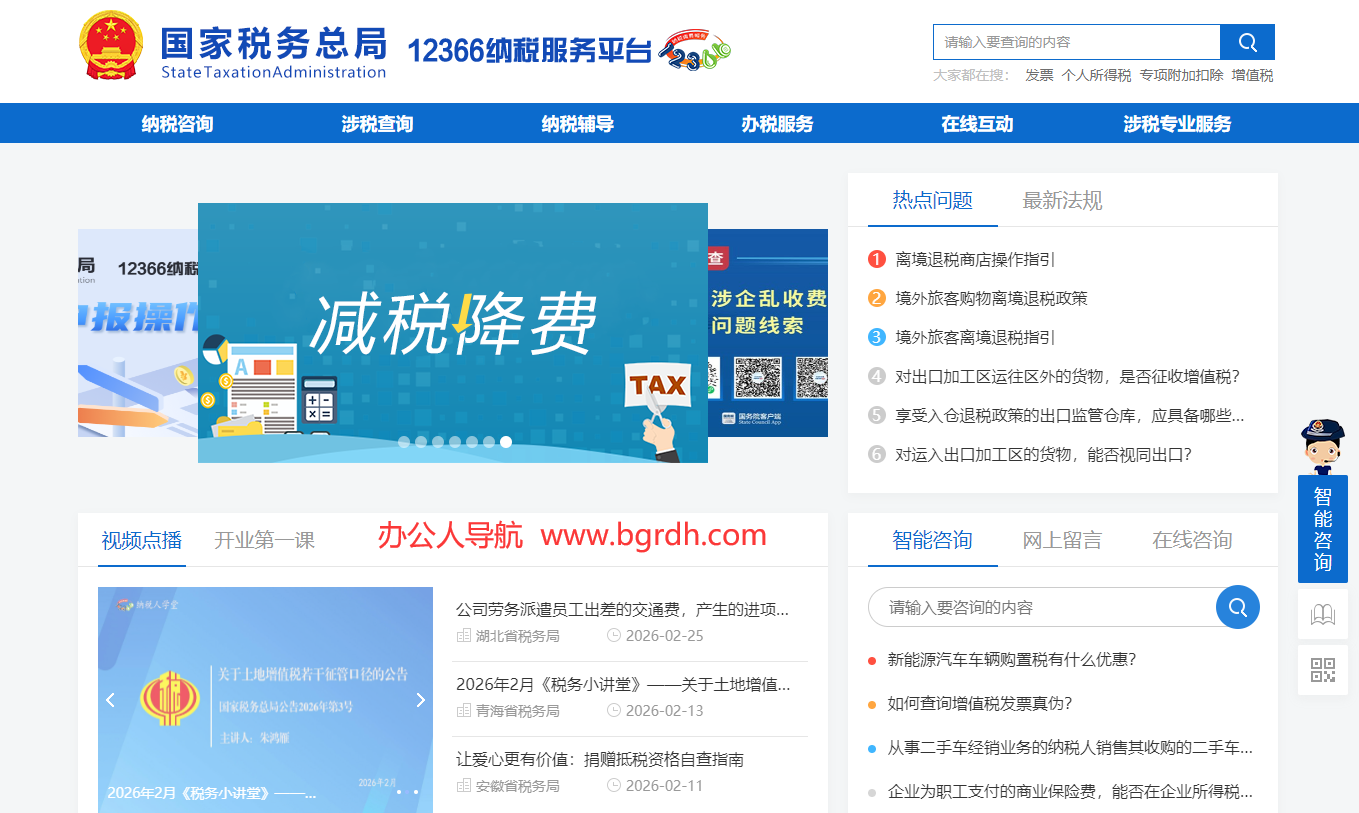The image size is (1359, 813).
Task: Open the 涉税查询 menu
Action: [x=377, y=124]
